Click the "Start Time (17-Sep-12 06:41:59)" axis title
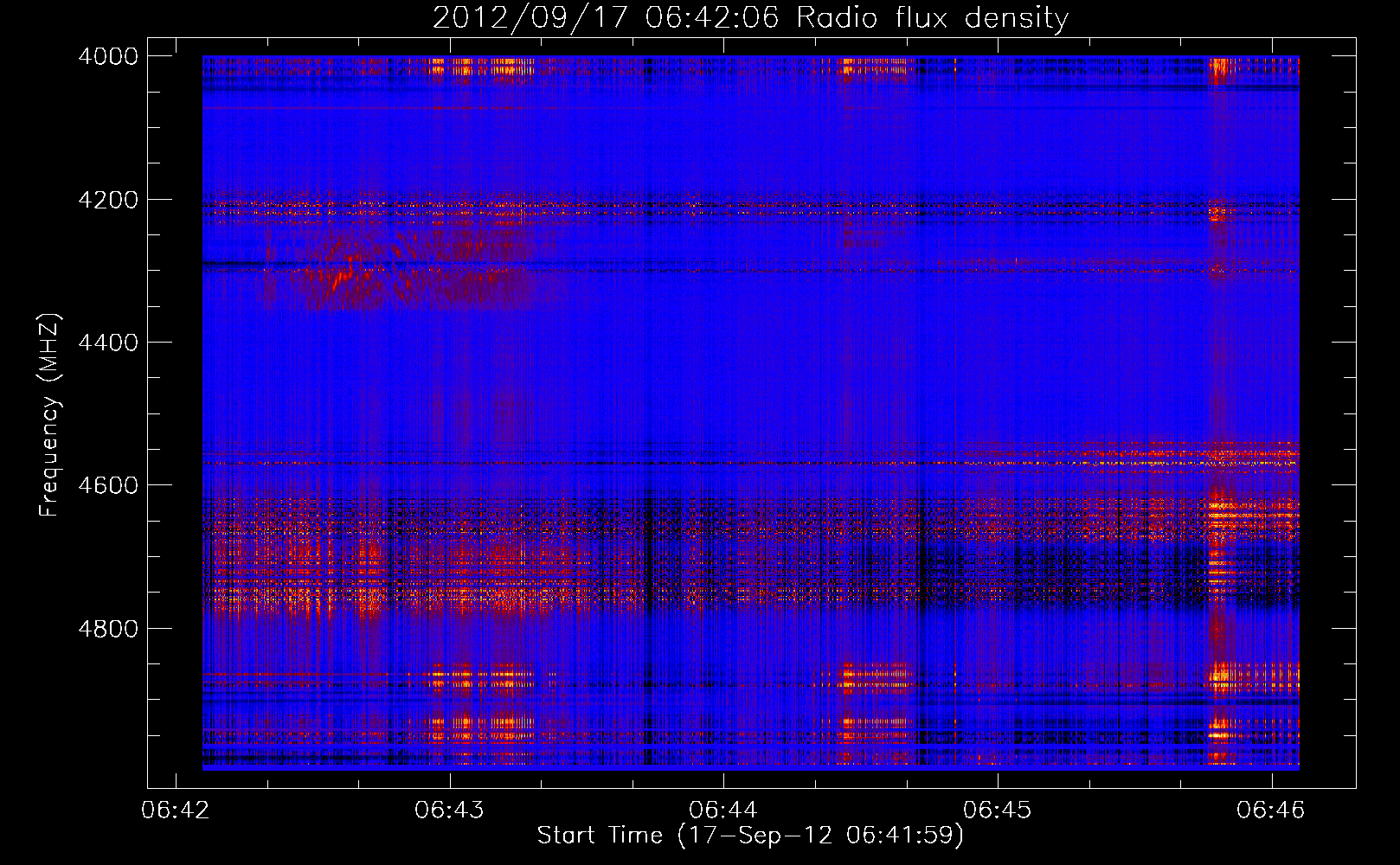 [x=750, y=836]
